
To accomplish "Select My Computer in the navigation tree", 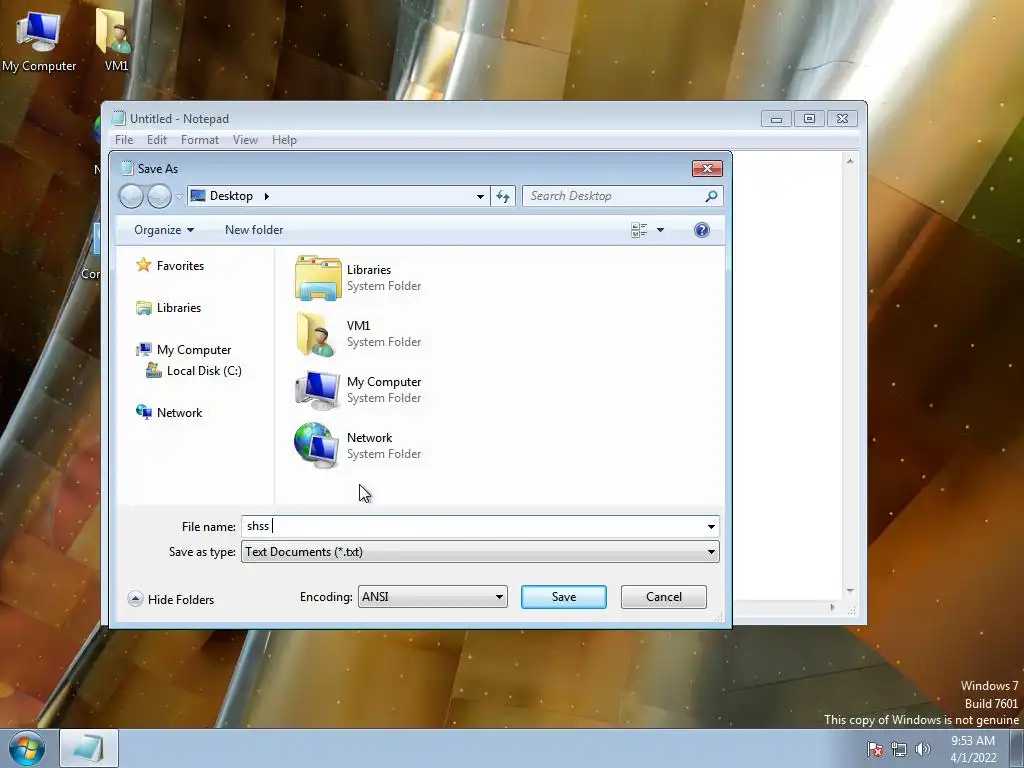I will [194, 350].
